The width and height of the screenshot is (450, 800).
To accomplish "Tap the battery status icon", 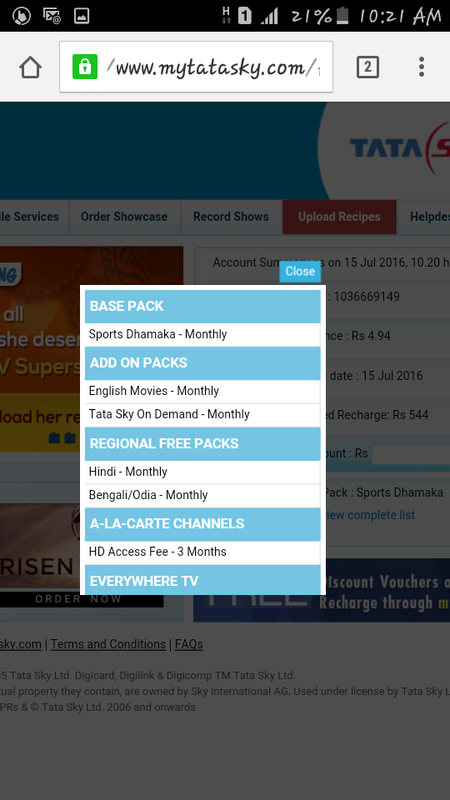I will [x=343, y=16].
